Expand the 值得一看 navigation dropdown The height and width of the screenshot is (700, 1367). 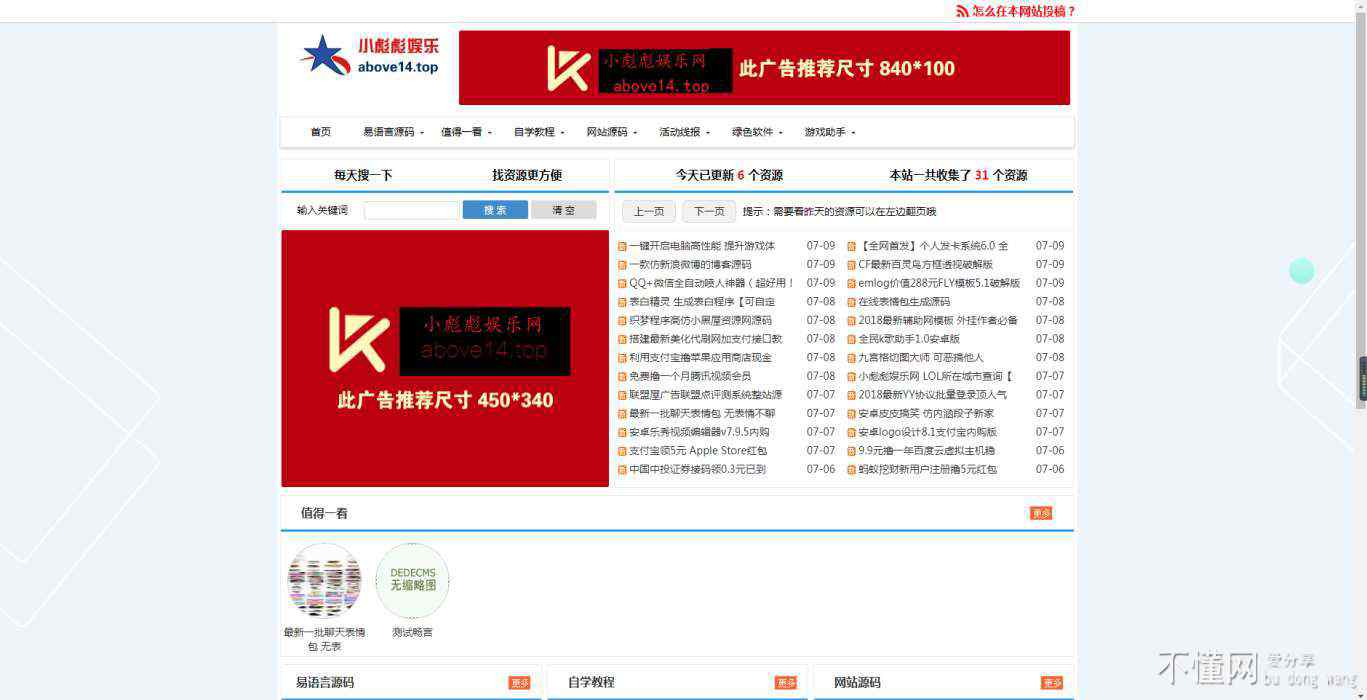(466, 132)
